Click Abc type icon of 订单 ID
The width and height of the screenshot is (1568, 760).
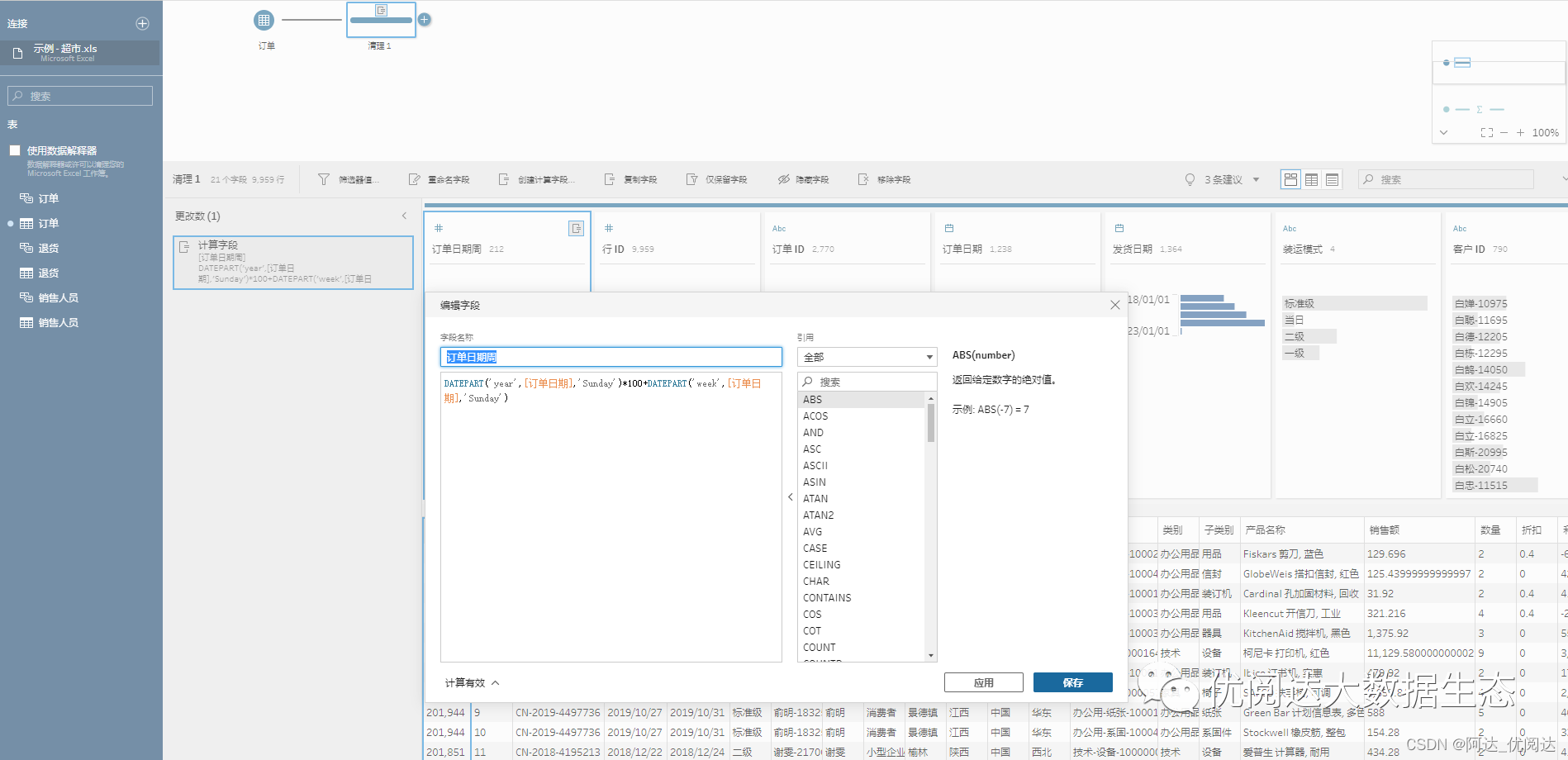pyautogui.click(x=779, y=229)
